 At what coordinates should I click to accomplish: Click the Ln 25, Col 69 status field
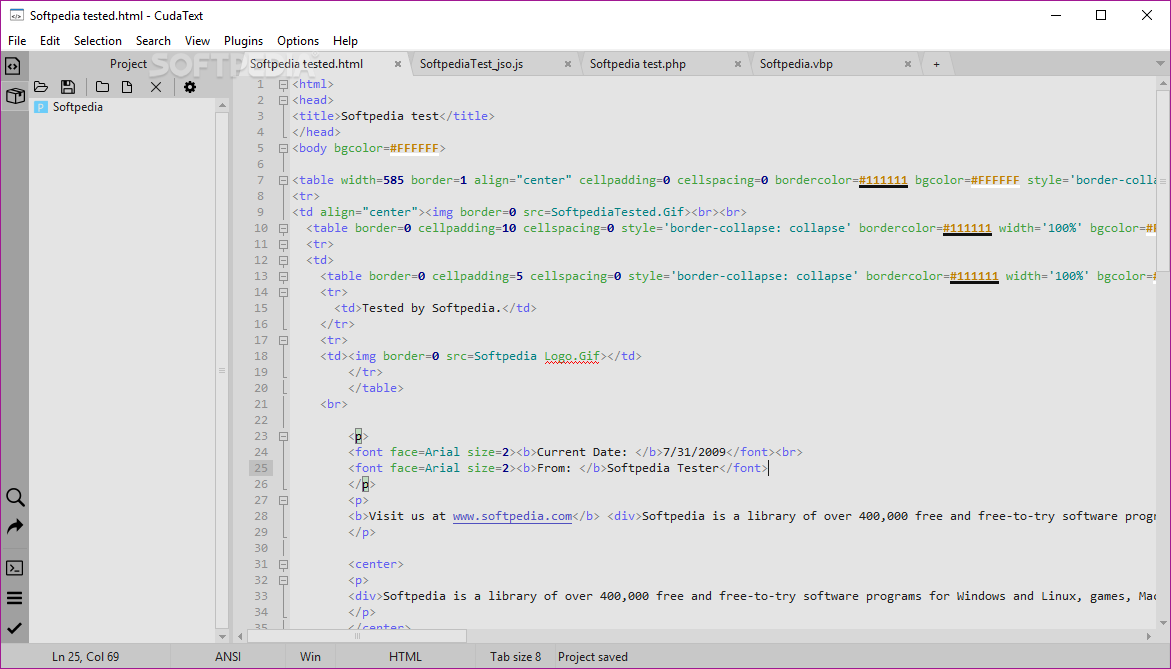(x=85, y=657)
